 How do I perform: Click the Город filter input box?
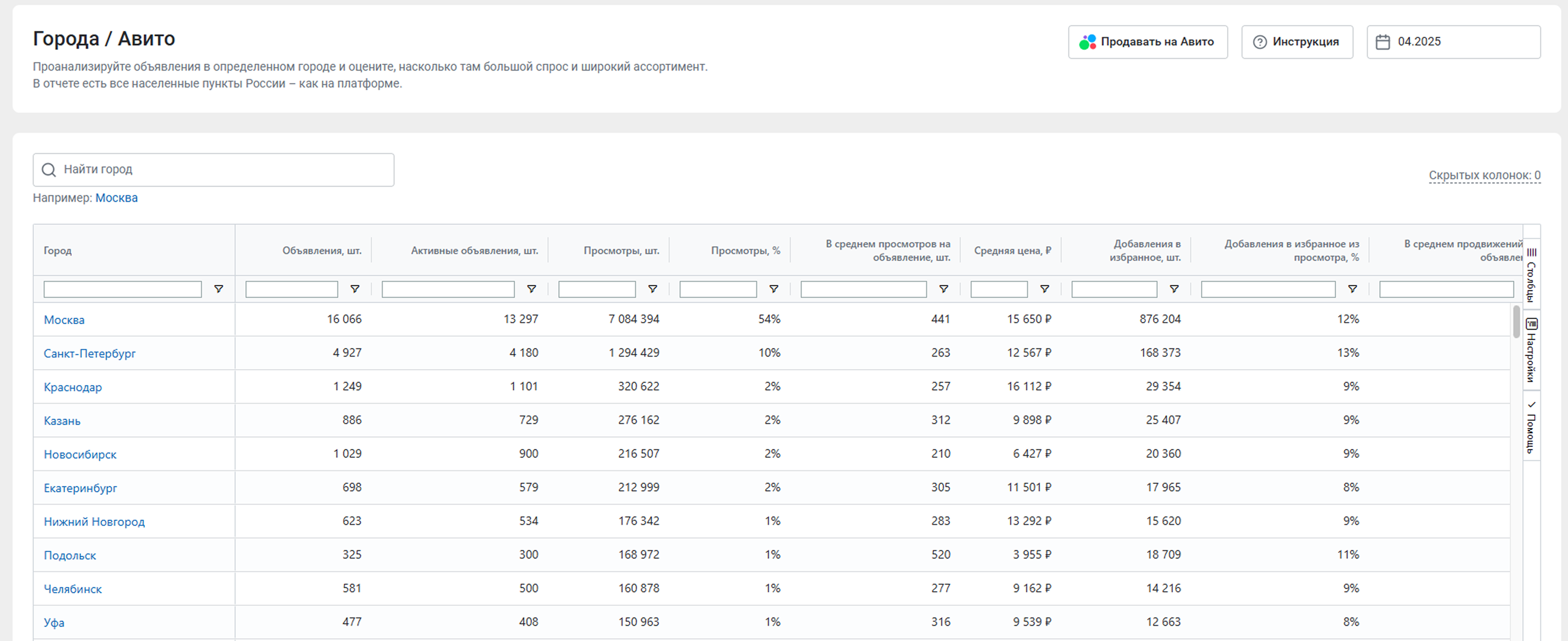point(122,289)
